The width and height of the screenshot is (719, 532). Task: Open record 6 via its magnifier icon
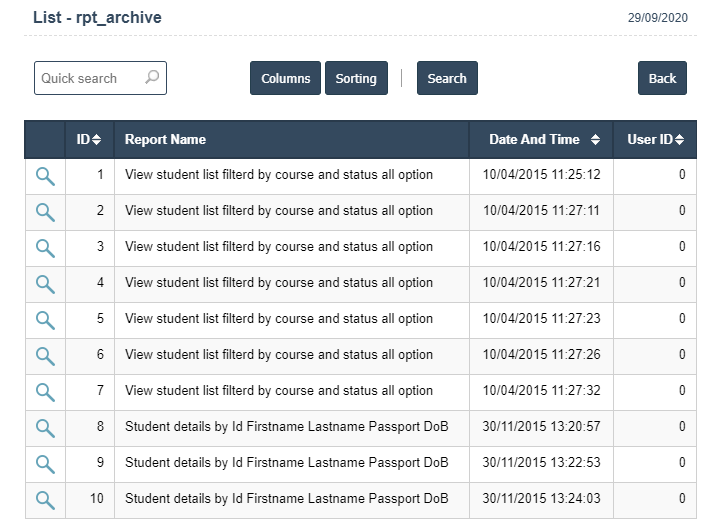coord(45,356)
